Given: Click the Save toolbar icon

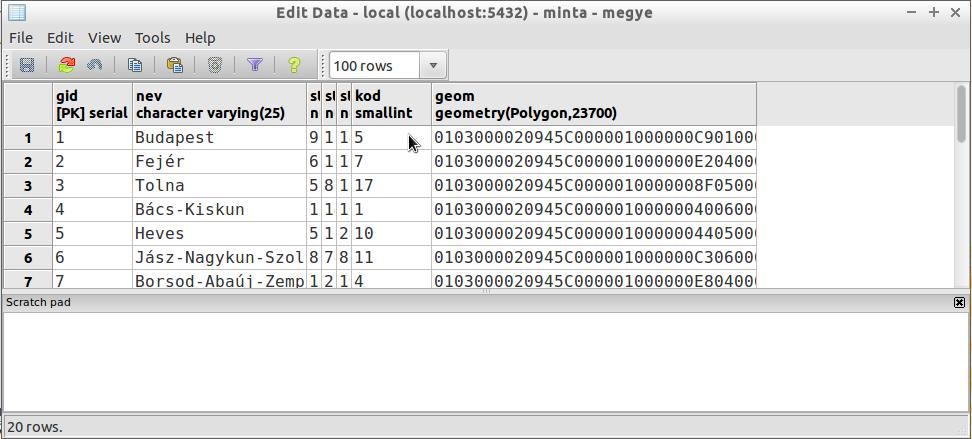Looking at the screenshot, I should point(27,65).
